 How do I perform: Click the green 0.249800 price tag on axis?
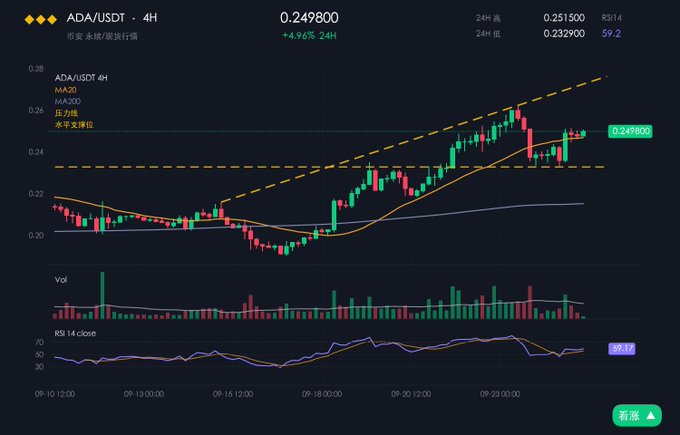tap(630, 131)
